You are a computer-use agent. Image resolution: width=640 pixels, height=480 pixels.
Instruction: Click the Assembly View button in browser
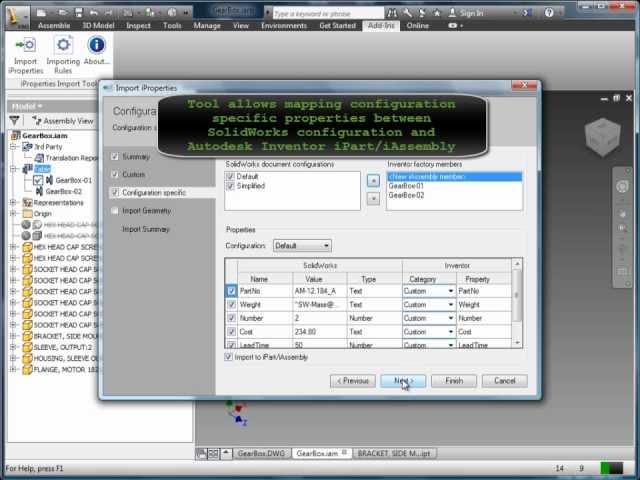(x=63, y=120)
